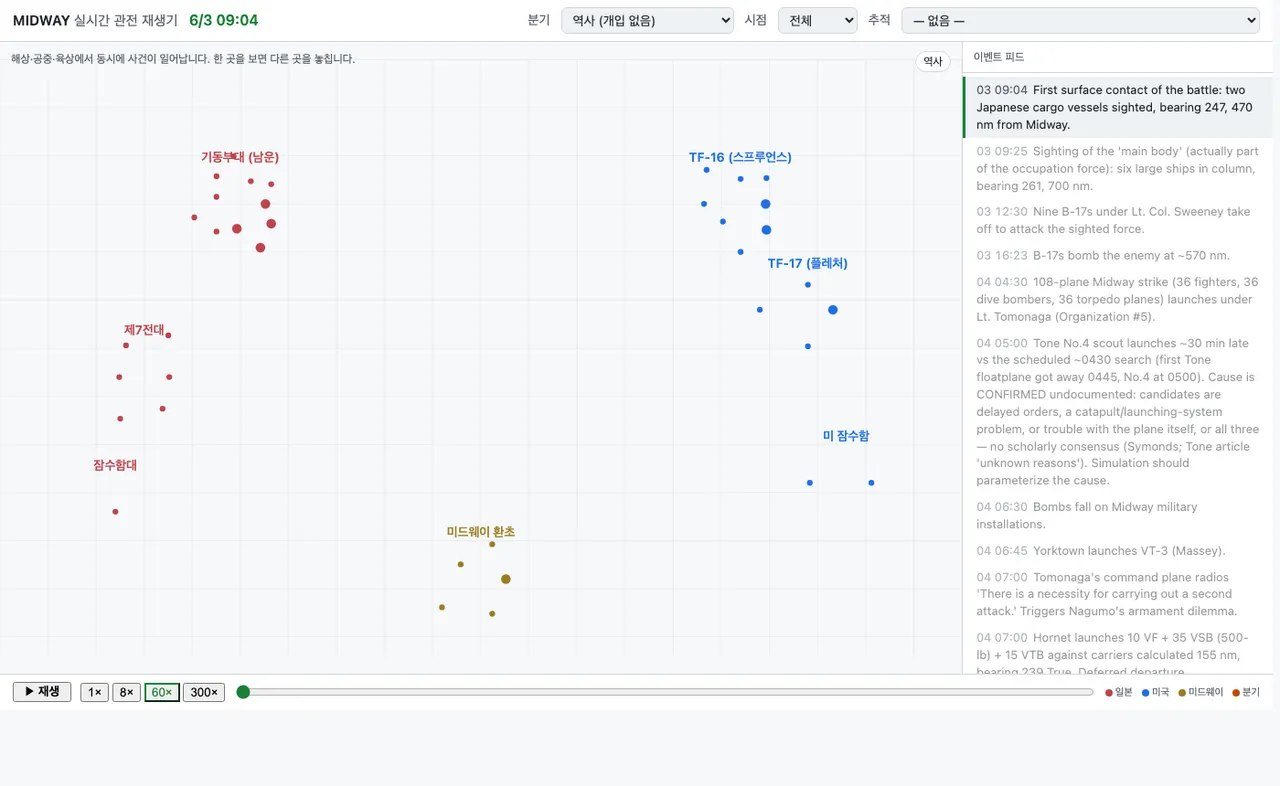
Task: Click the 기동부대 (남운) group label
Action: point(240,157)
